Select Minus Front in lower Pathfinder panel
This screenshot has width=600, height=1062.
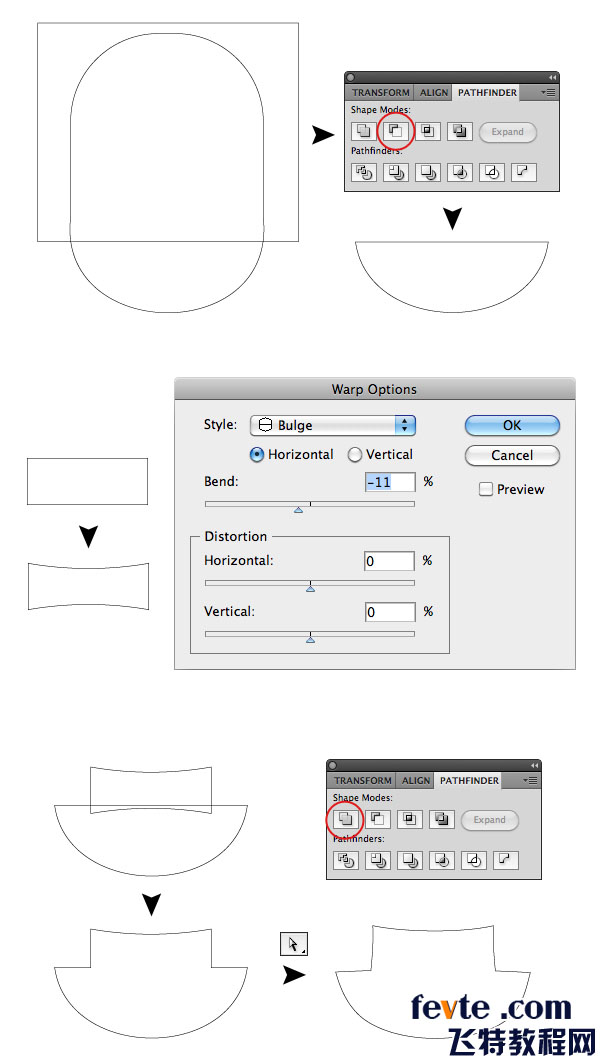coord(378,820)
